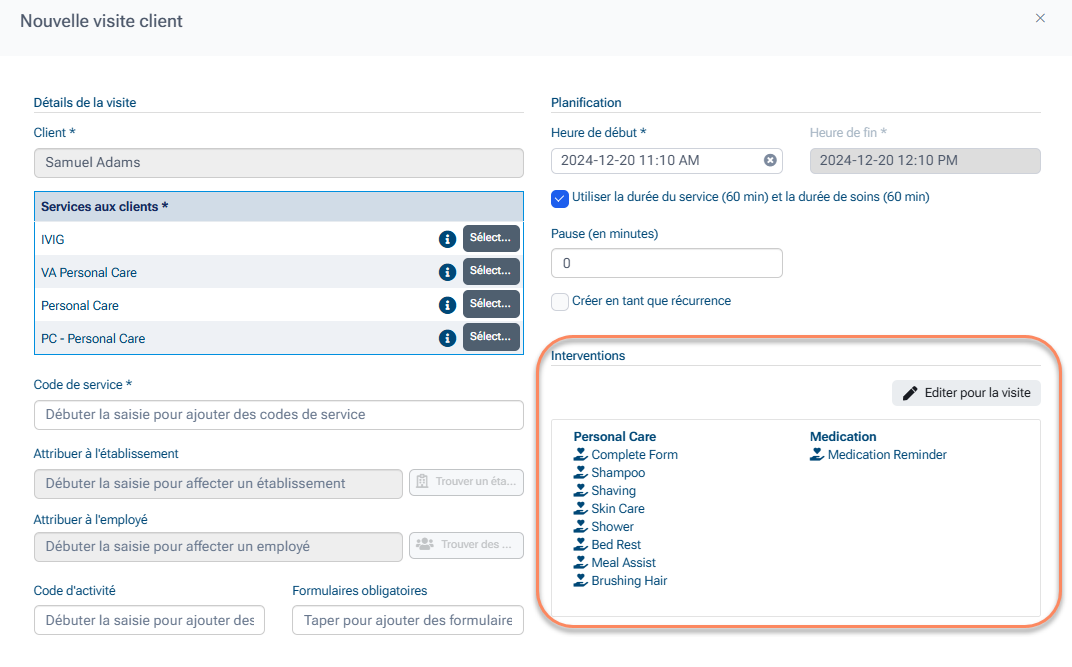Close the Nouvelle visite client dialog
The width and height of the screenshot is (1072, 667).
[1040, 18]
